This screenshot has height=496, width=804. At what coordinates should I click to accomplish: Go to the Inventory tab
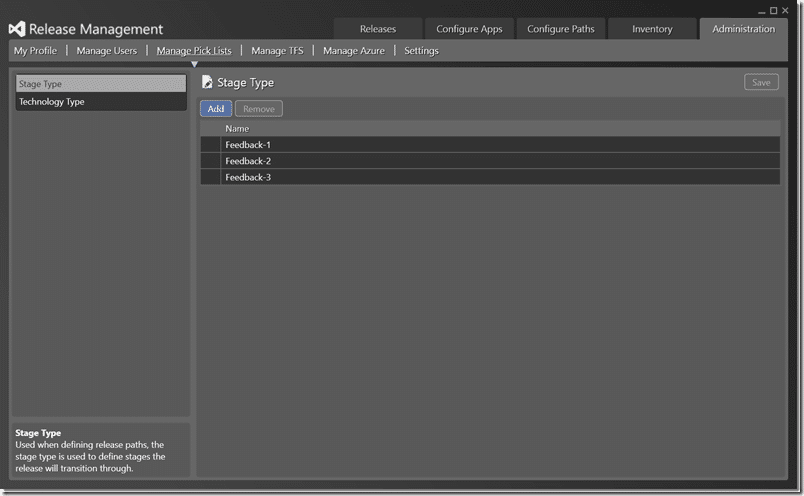pos(652,29)
